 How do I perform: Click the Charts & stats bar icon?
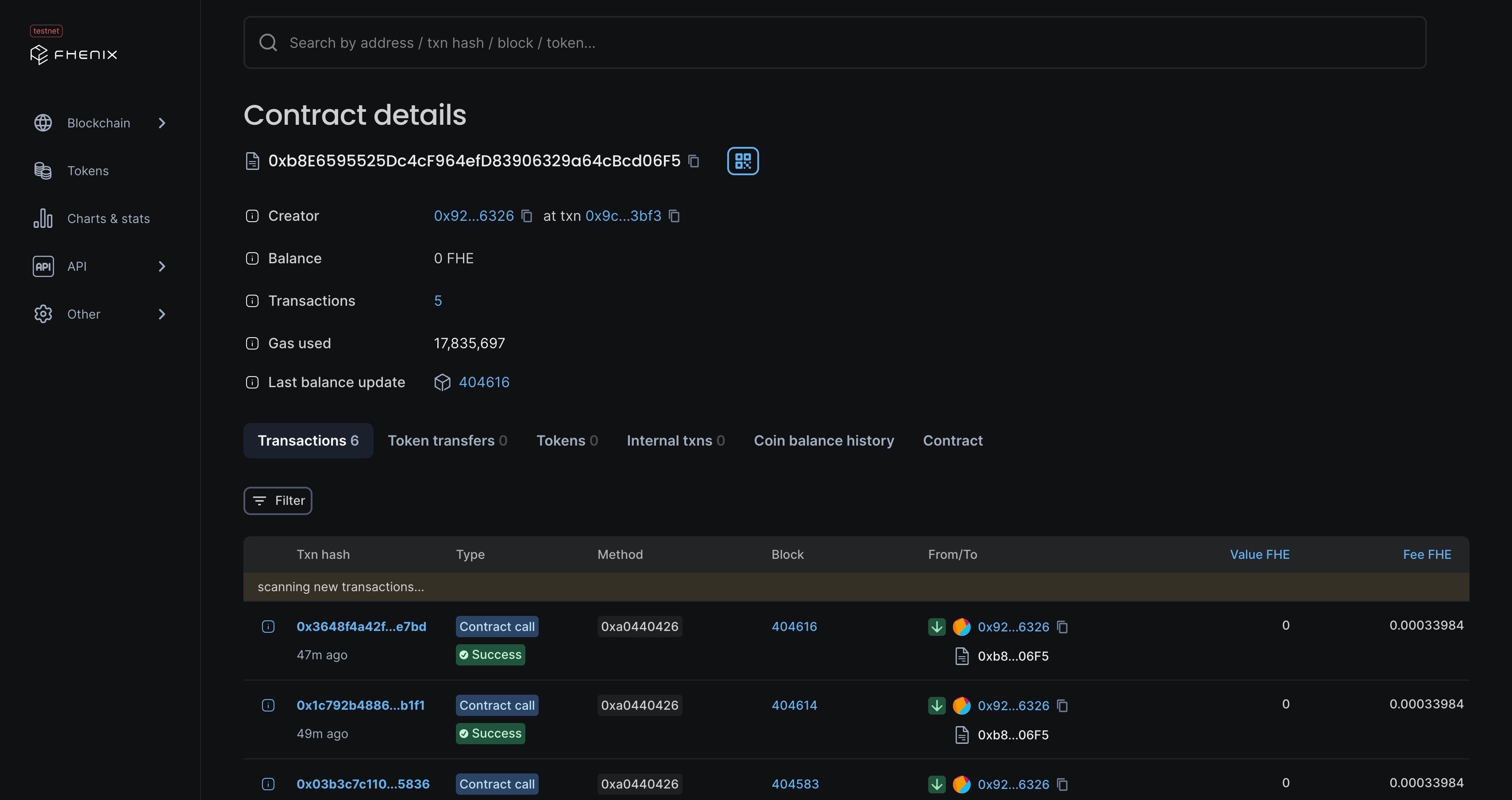pos(43,218)
